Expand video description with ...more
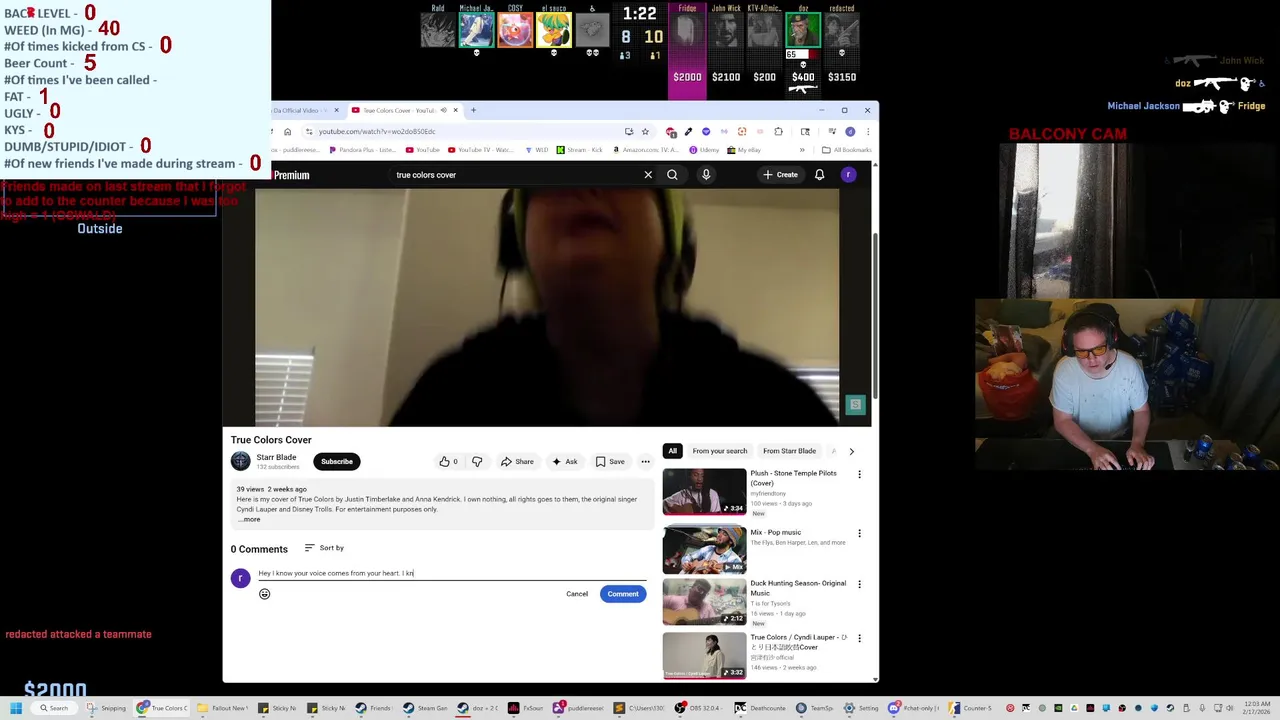 point(249,519)
